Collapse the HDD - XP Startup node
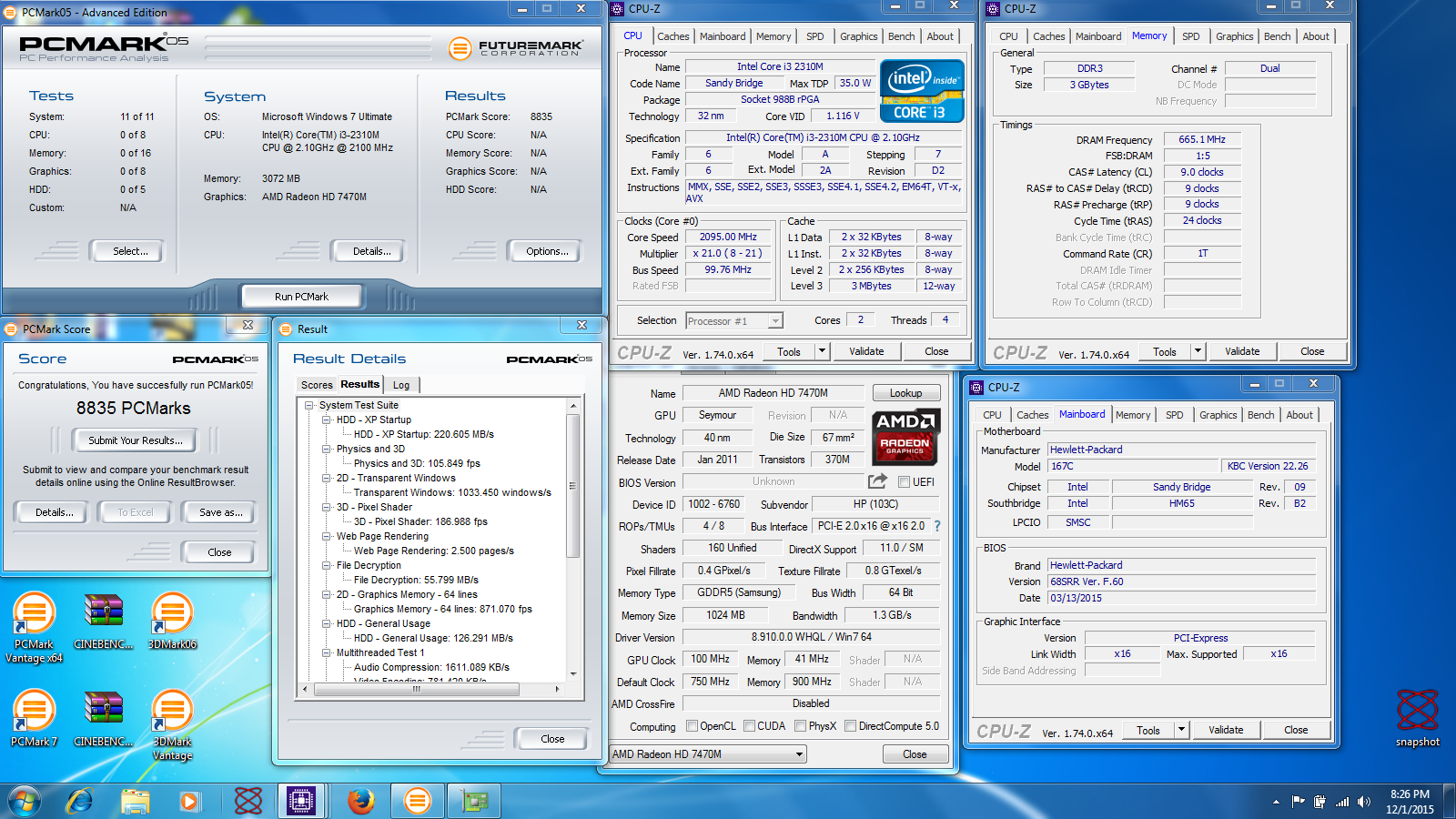This screenshot has width=1456, height=819. coord(327,420)
